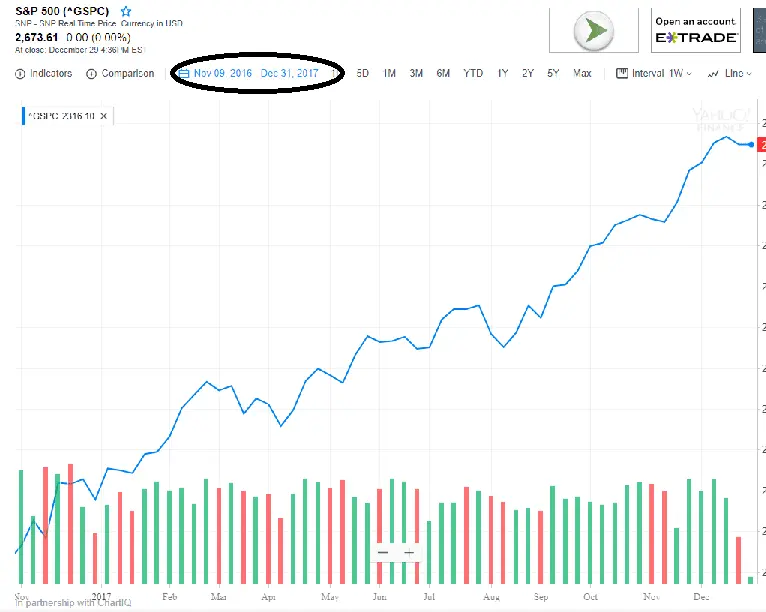Open the E*TRADE account link
The image size is (766, 612).
click(696, 31)
